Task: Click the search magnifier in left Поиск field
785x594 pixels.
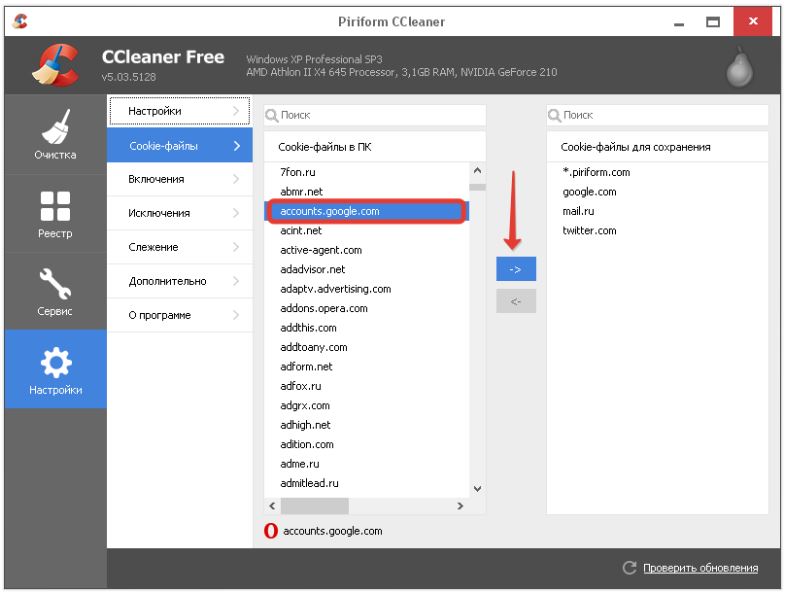Action: [x=272, y=116]
